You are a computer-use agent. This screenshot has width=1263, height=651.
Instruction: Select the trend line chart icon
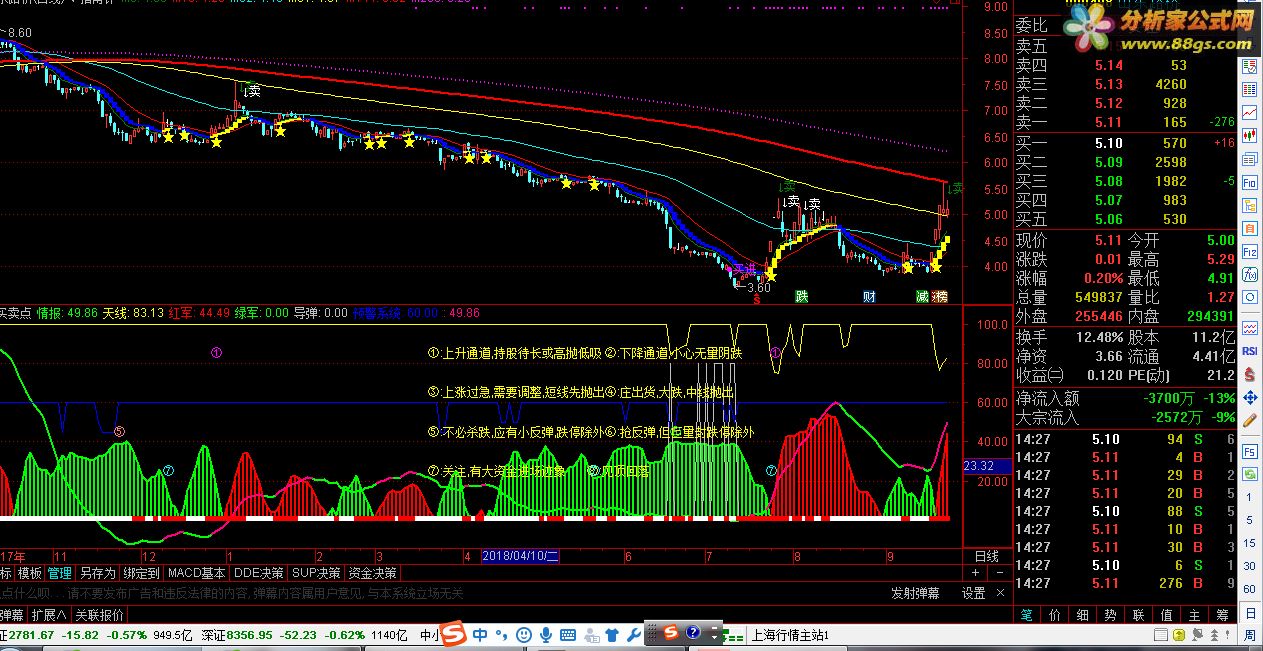tap(1248, 113)
